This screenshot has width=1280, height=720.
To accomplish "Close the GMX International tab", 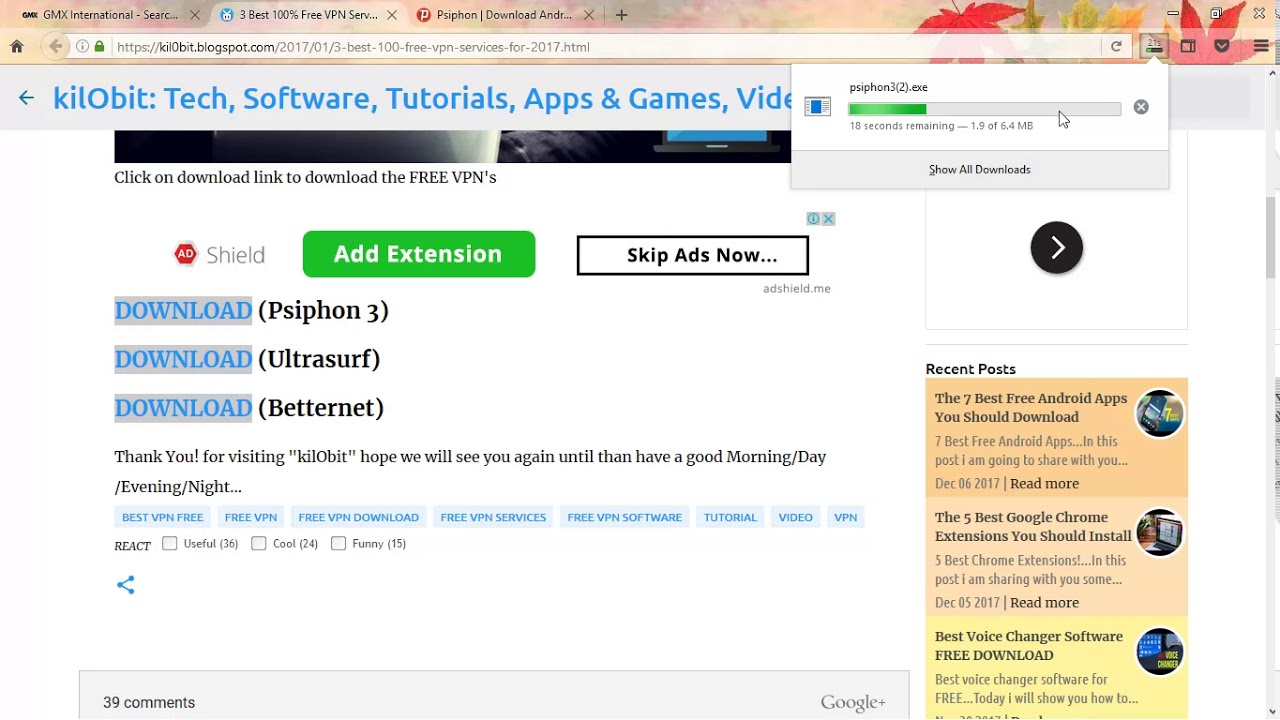I will [x=195, y=15].
